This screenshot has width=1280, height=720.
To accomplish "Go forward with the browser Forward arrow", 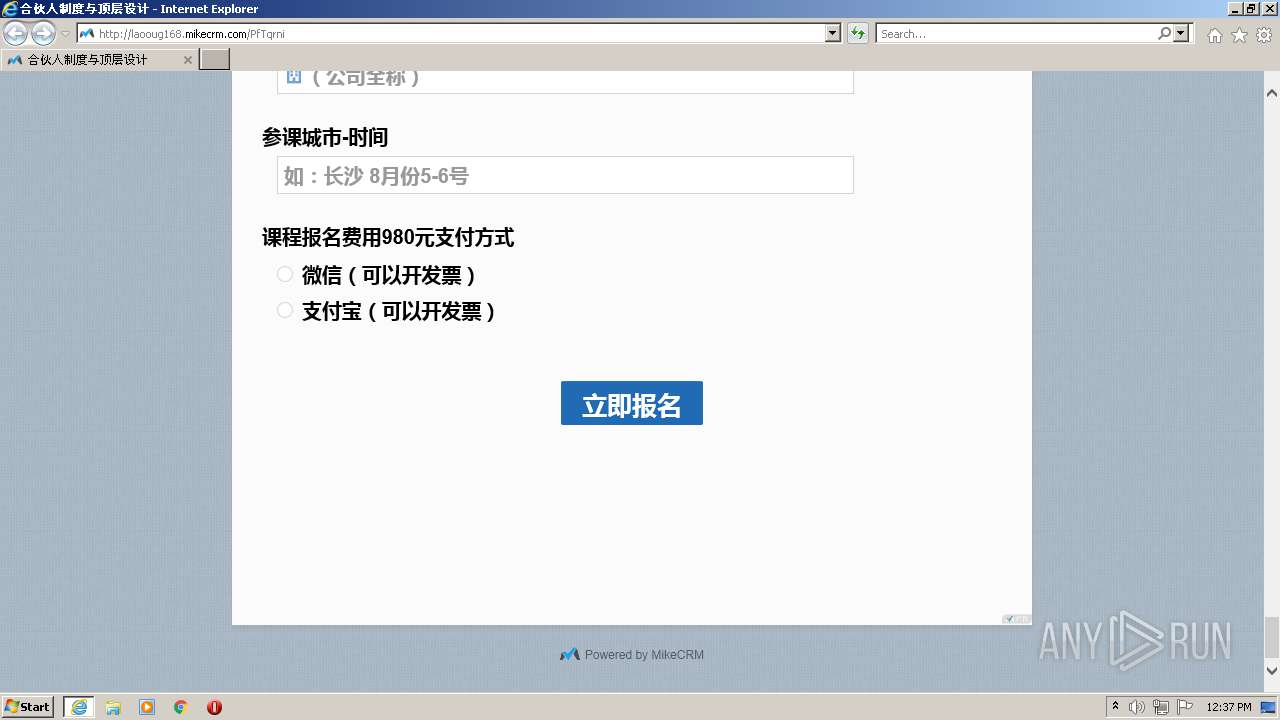I will click(43, 34).
